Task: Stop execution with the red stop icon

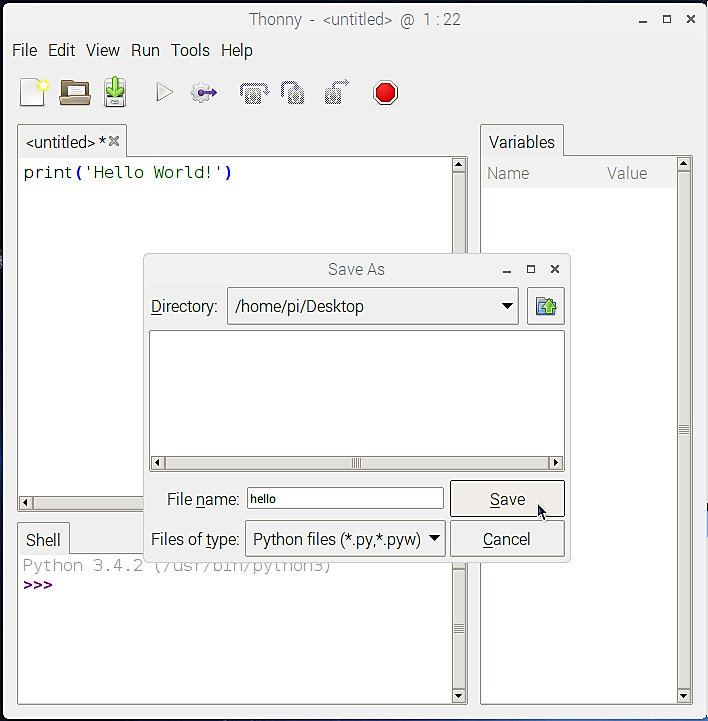Action: [385, 93]
